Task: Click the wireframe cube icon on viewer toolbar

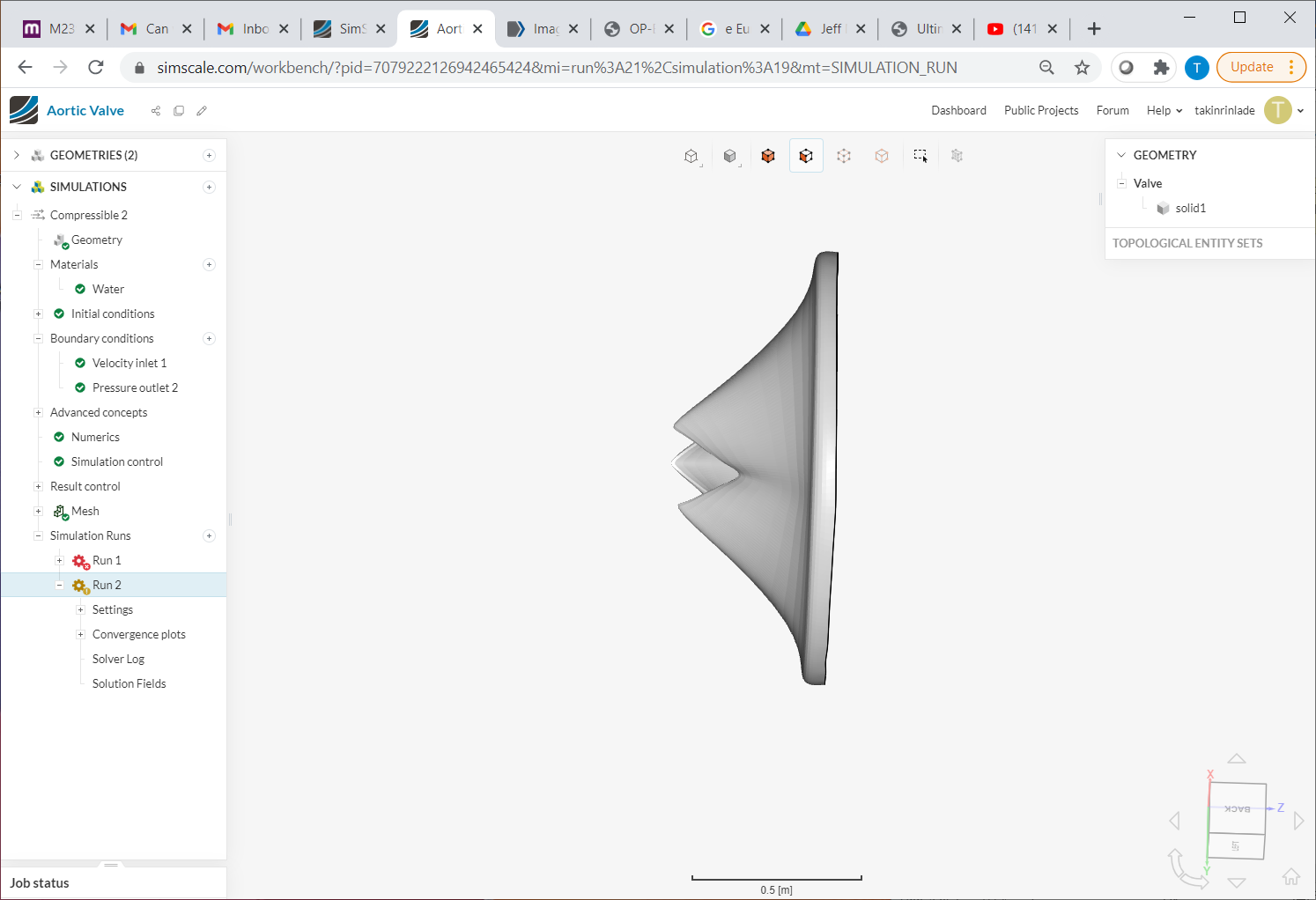Action: (x=691, y=155)
